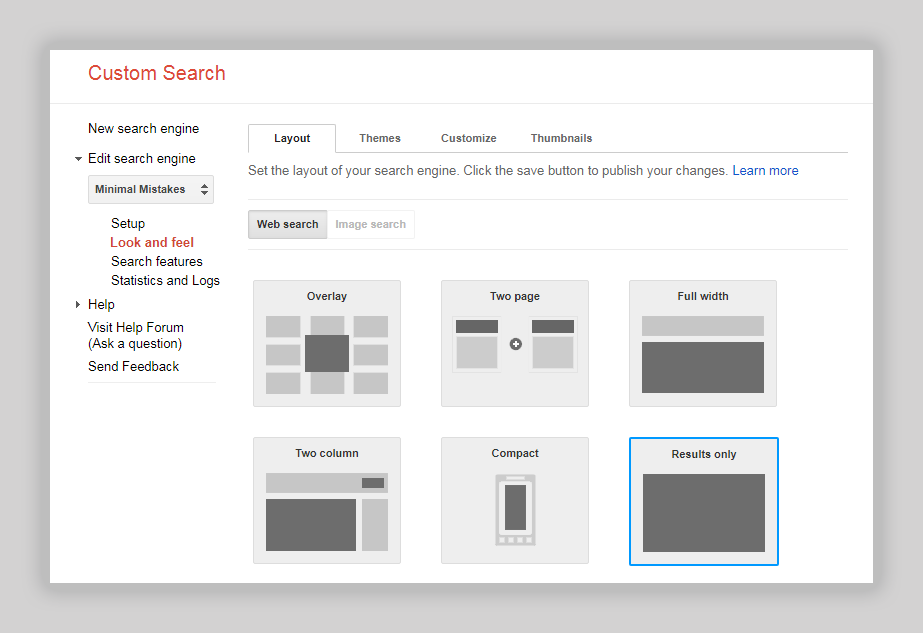Stay on the Layout tab
Screen dimensions: 923x633
click(291, 138)
